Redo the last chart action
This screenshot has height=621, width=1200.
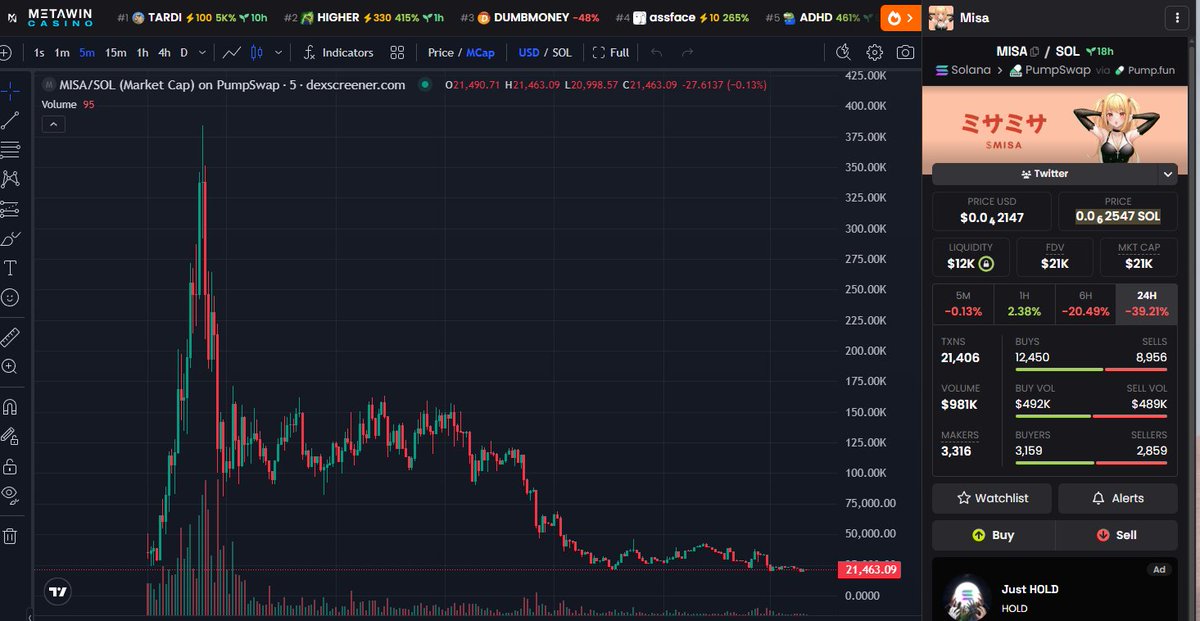pos(687,53)
